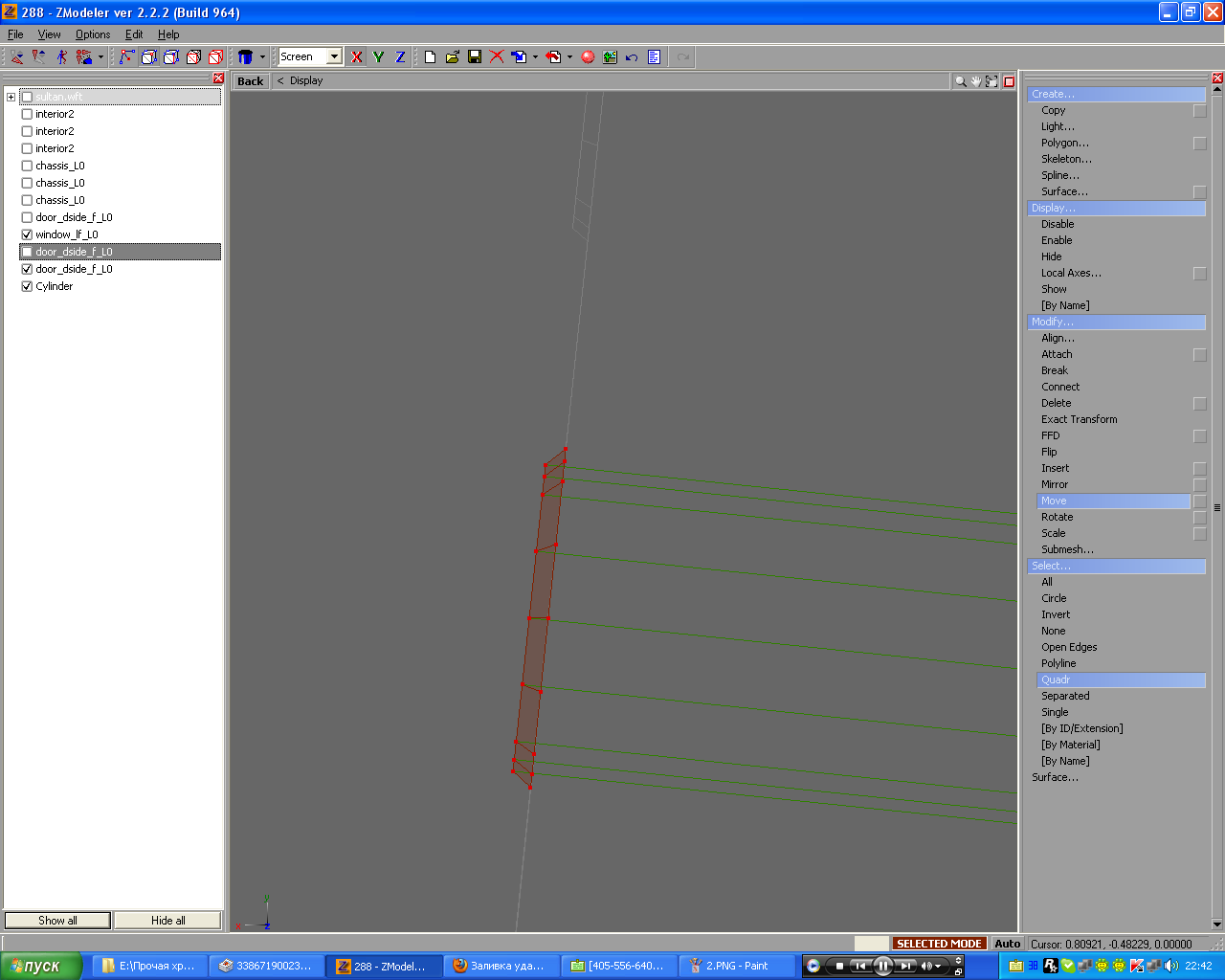Click the Show all button
This screenshot has height=980, width=1225.
click(57, 921)
